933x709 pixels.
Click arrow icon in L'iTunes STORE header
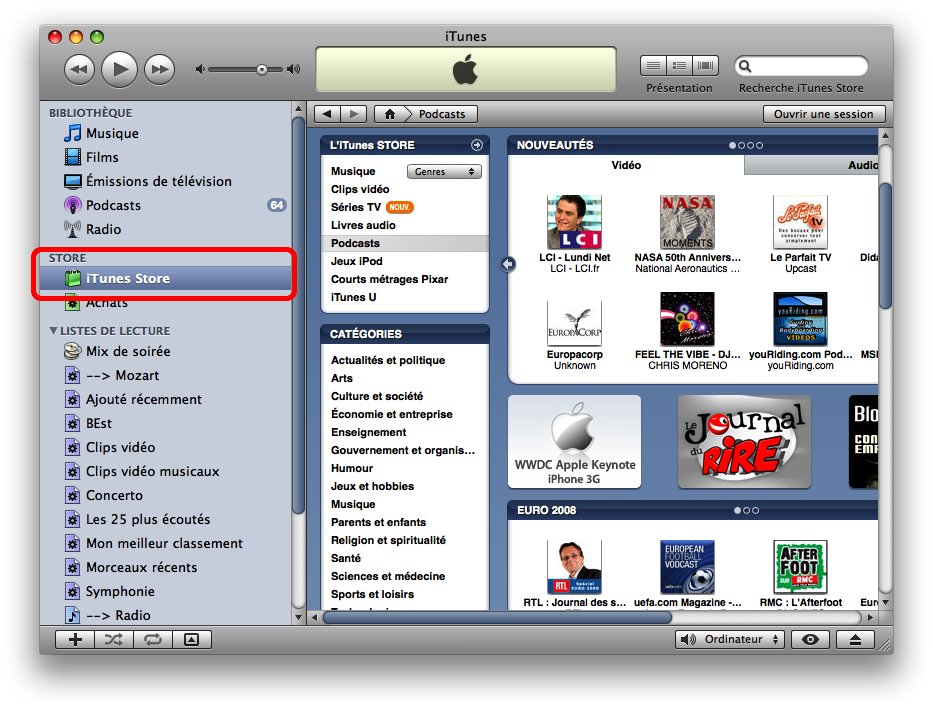pyautogui.click(x=477, y=145)
